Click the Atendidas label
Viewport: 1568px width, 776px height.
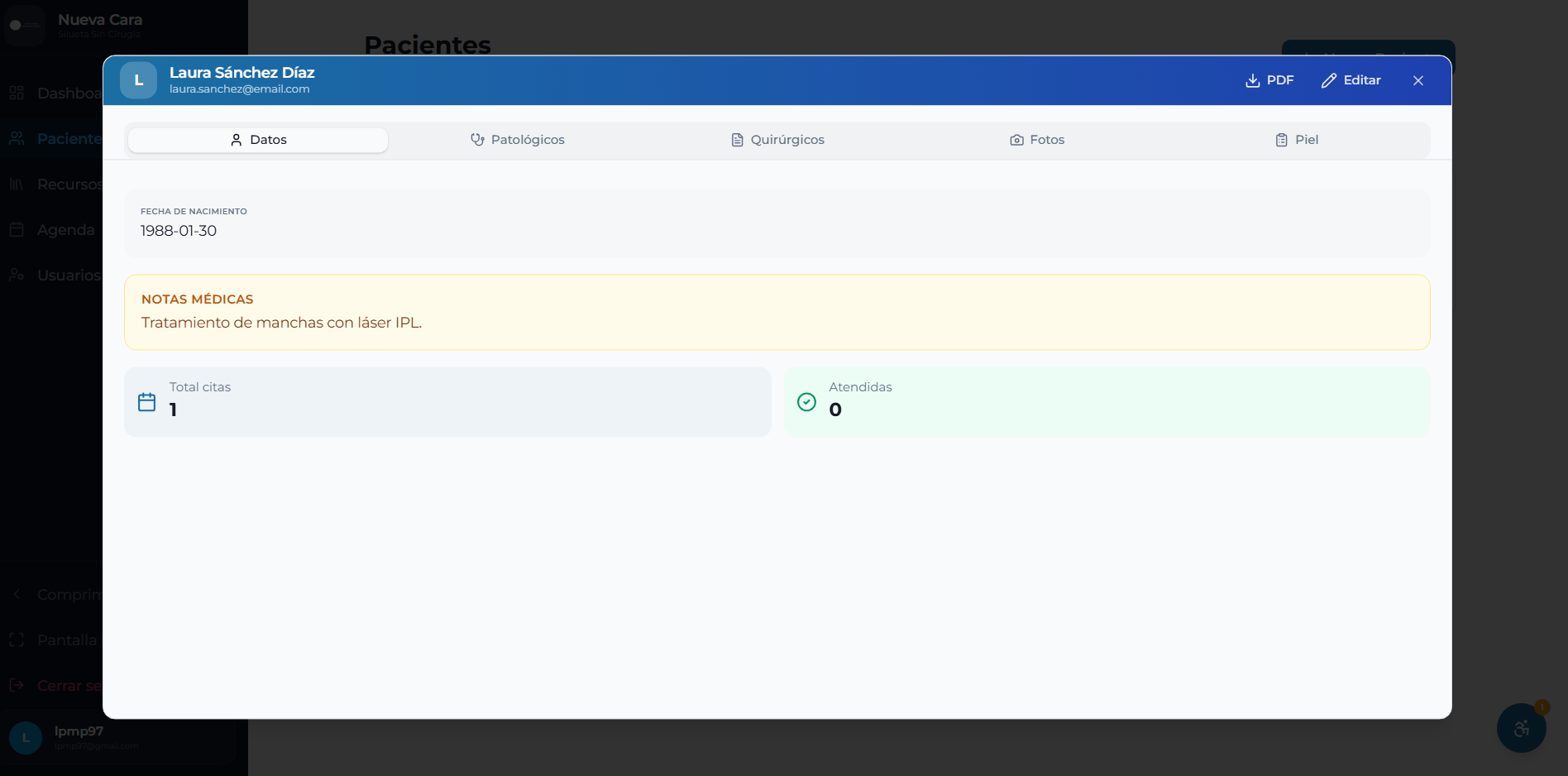861,387
